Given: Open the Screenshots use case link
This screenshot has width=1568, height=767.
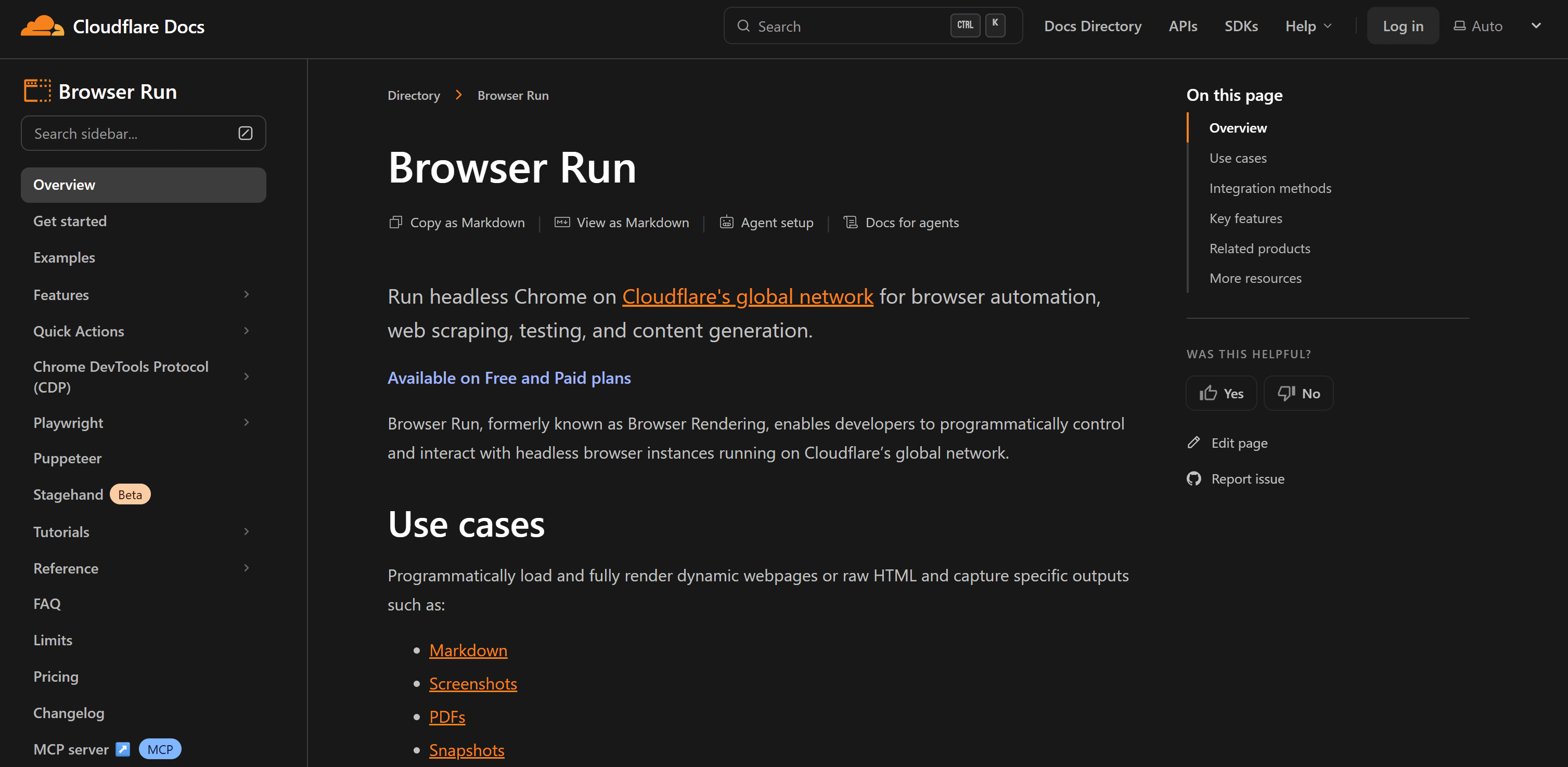Looking at the screenshot, I should pos(473,684).
